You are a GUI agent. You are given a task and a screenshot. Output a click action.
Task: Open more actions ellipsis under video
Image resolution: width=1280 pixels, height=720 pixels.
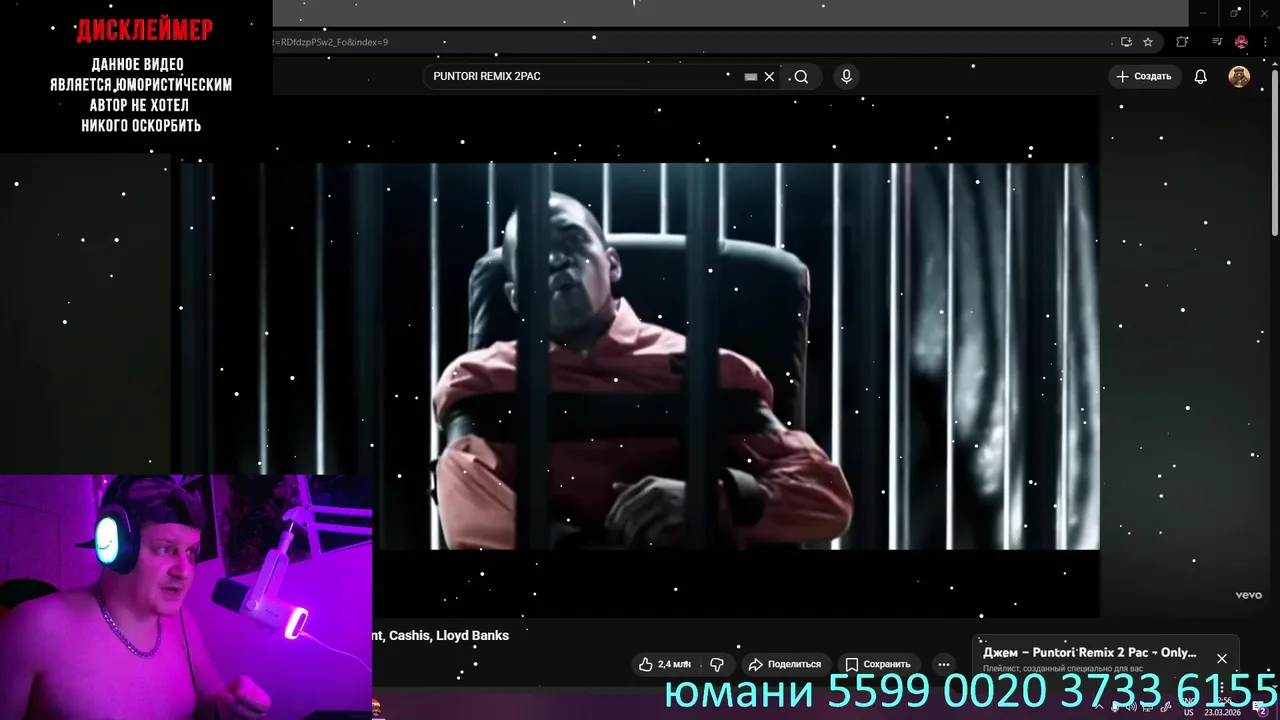click(x=943, y=664)
